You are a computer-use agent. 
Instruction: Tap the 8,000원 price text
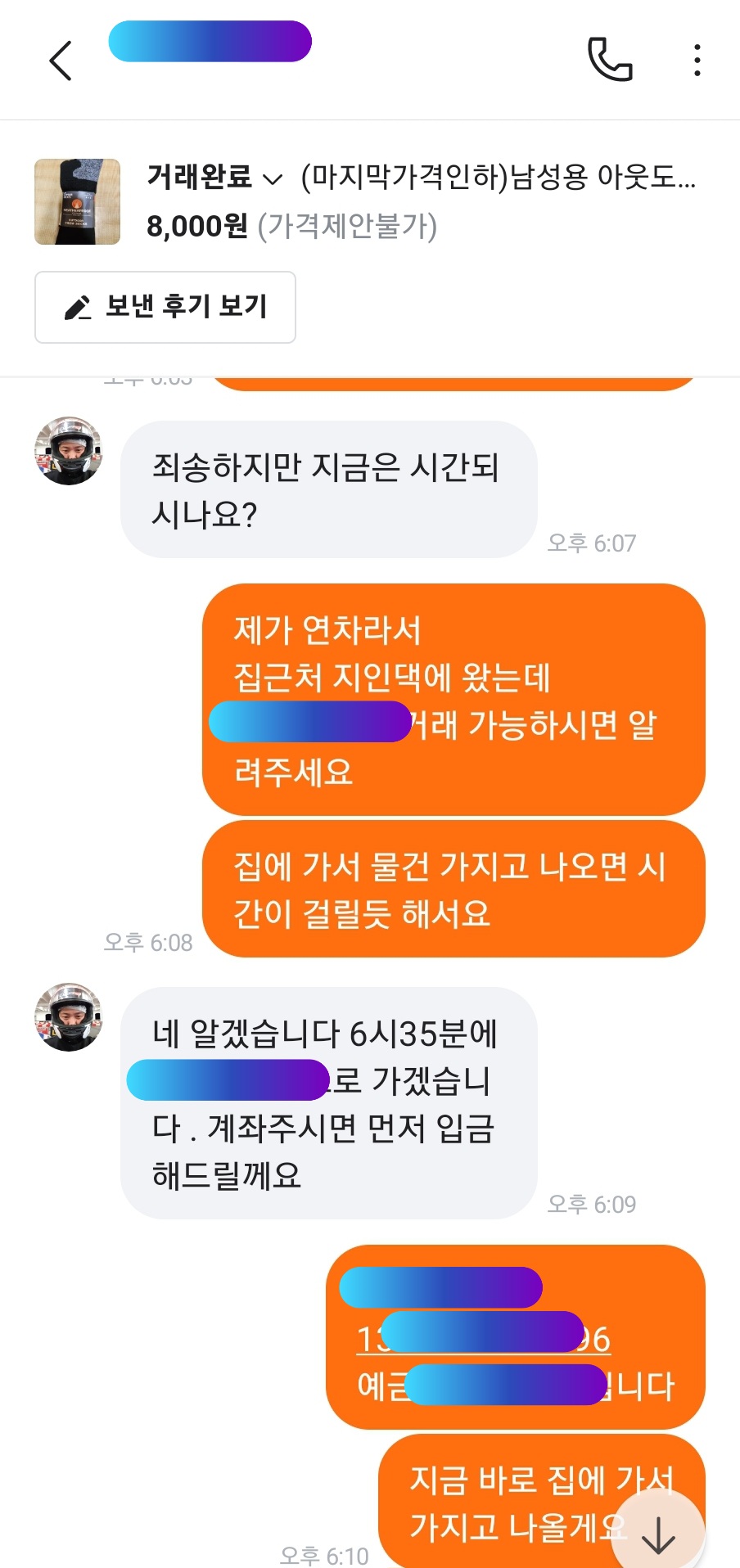[197, 226]
